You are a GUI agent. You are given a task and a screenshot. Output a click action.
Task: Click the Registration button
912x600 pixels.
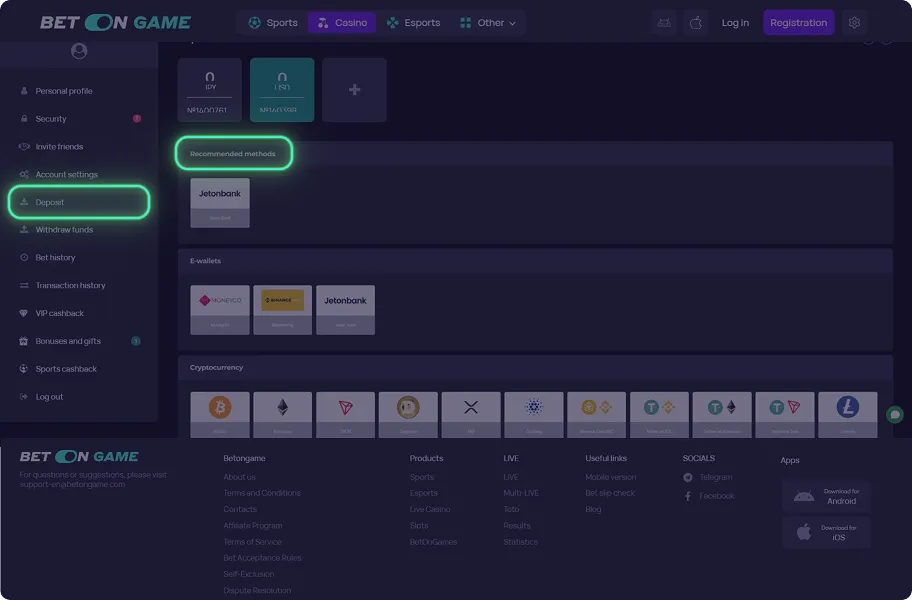(x=798, y=23)
